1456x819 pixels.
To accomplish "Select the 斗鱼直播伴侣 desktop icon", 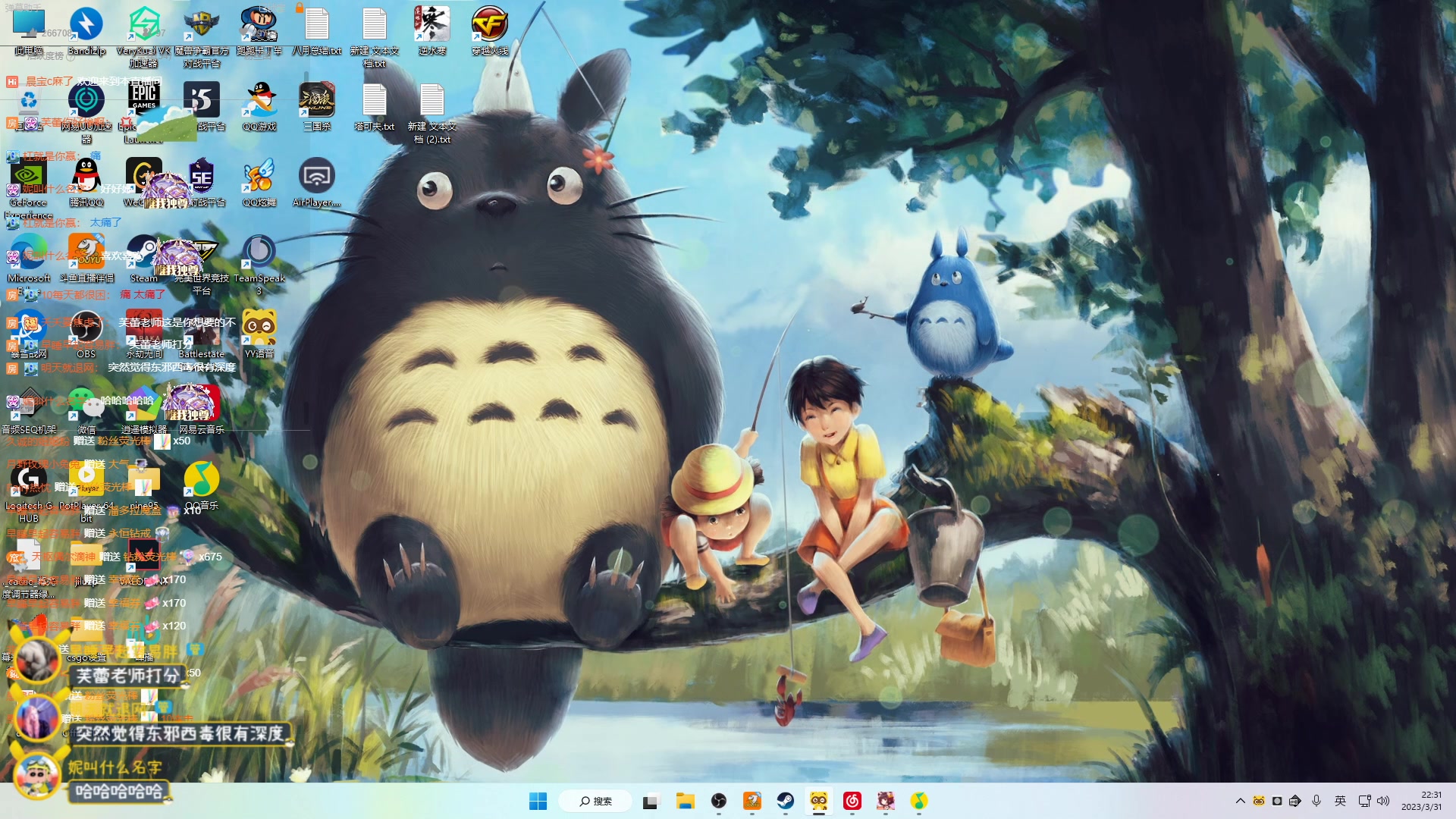I will 86,258.
